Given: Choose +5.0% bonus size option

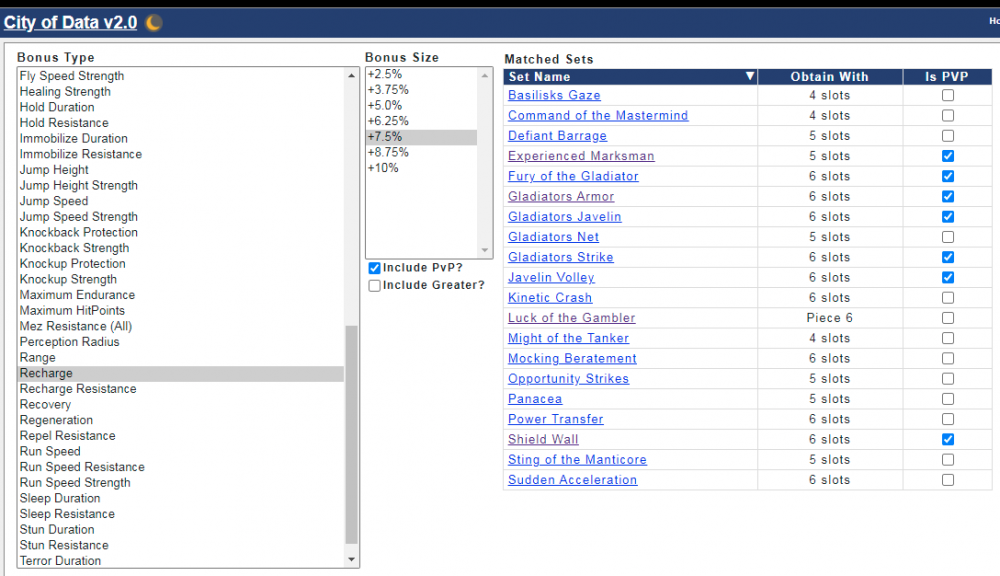Looking at the screenshot, I should (x=385, y=105).
